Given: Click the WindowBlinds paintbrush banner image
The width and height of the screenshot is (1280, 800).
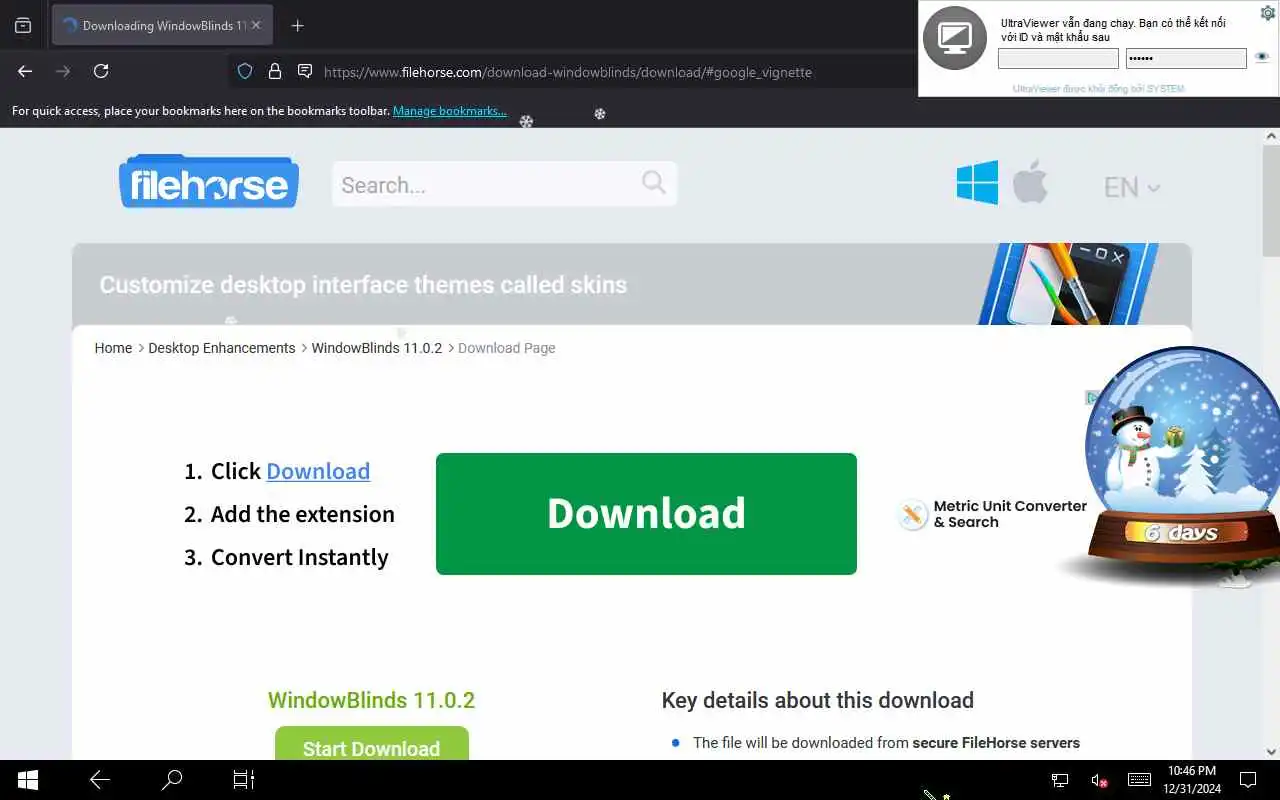Looking at the screenshot, I should [1067, 284].
